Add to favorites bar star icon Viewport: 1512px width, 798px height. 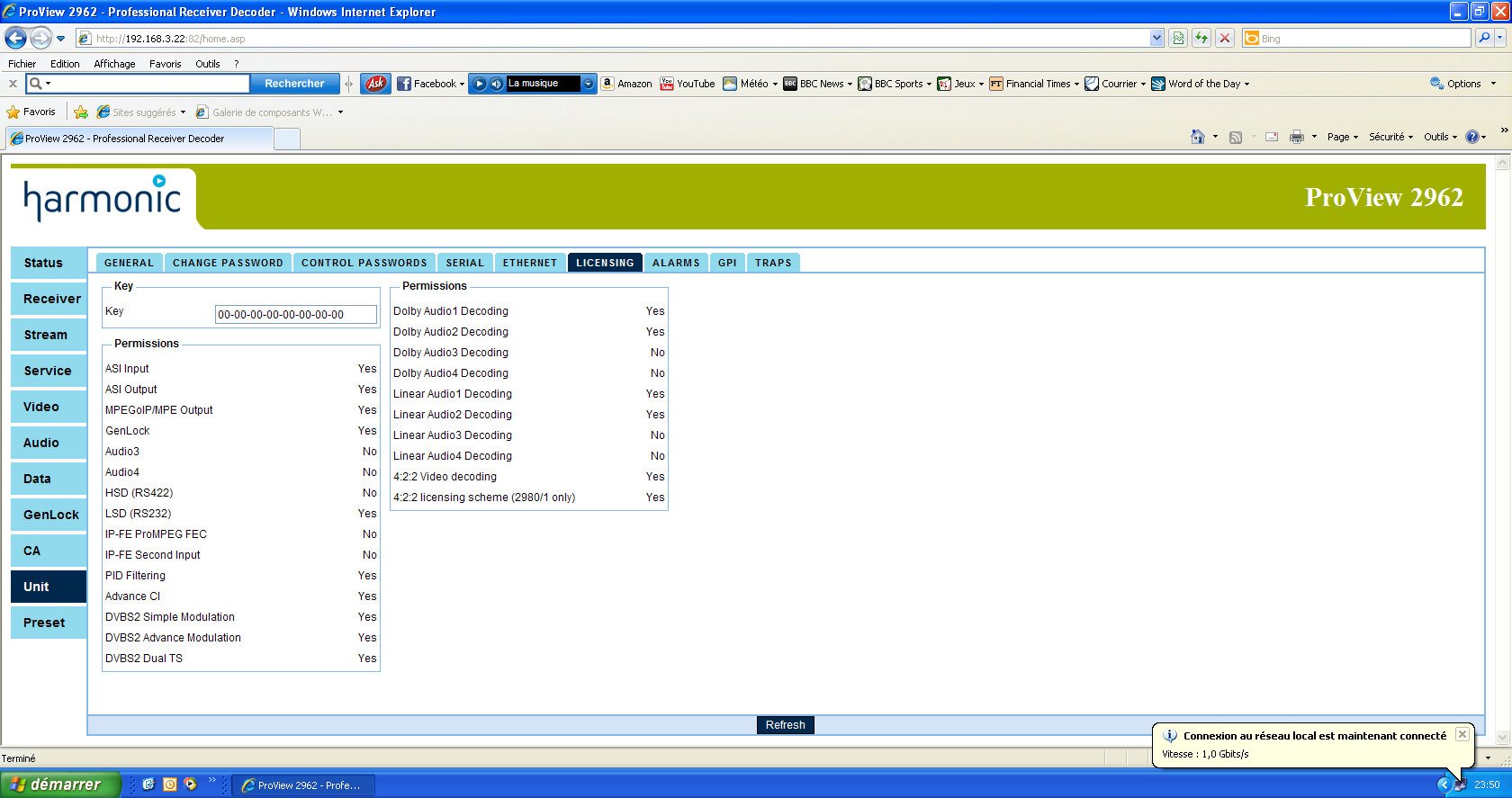click(81, 112)
